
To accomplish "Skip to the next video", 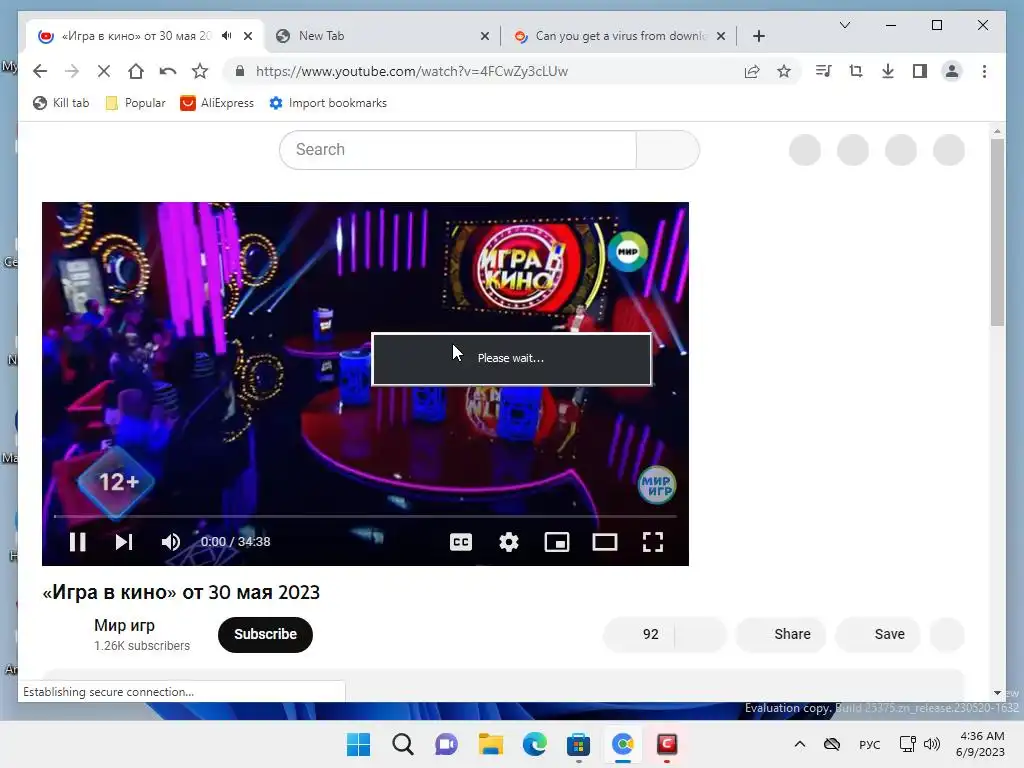I will (x=124, y=542).
